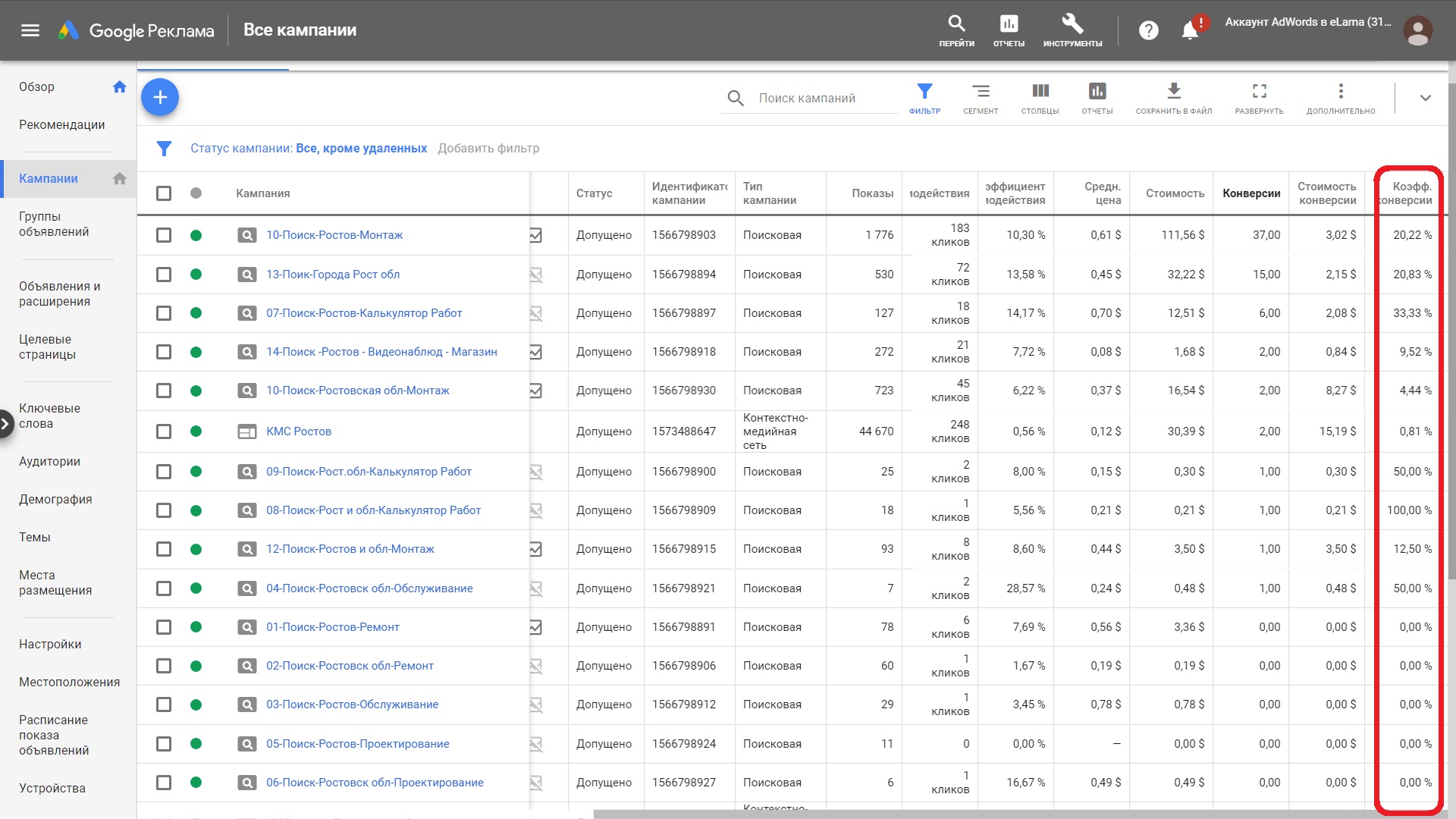1456x819 pixels.
Task: Click Сохранить в файл download icon
Action: [x=1173, y=92]
